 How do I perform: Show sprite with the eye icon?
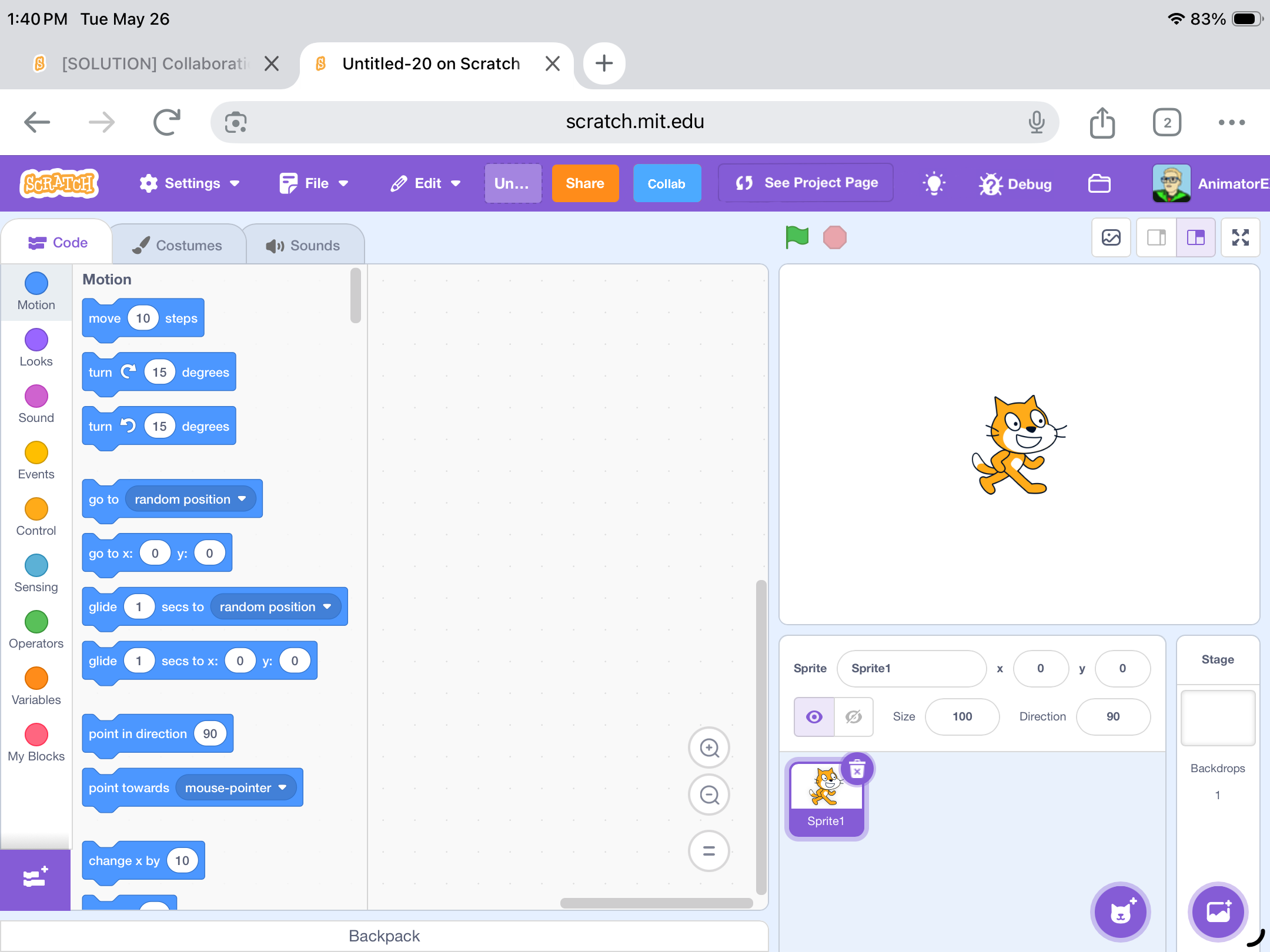tap(814, 716)
